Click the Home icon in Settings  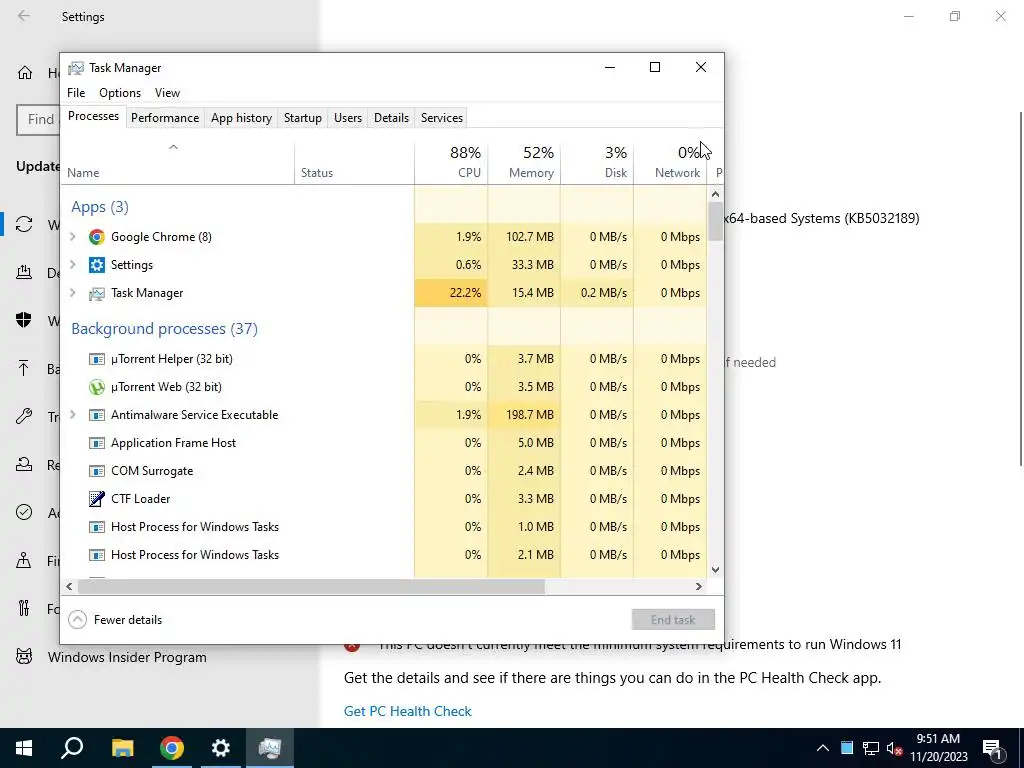(x=25, y=72)
